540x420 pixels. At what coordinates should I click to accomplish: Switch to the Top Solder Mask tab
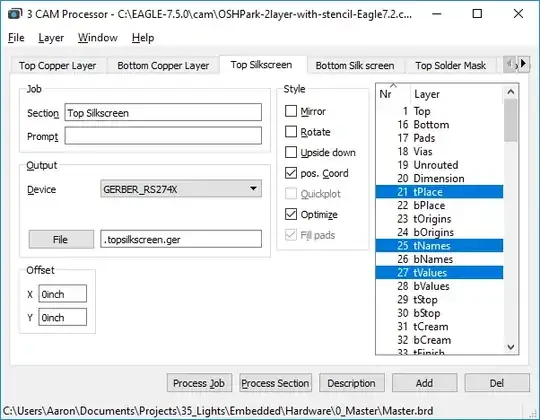(x=450, y=65)
